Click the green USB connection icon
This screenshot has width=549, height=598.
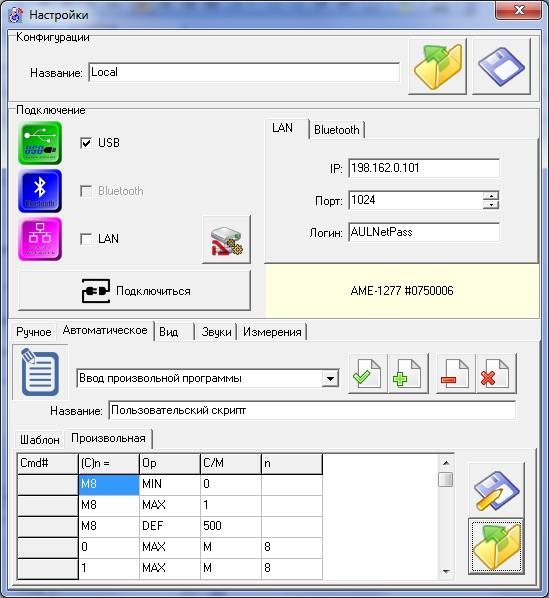[40, 143]
